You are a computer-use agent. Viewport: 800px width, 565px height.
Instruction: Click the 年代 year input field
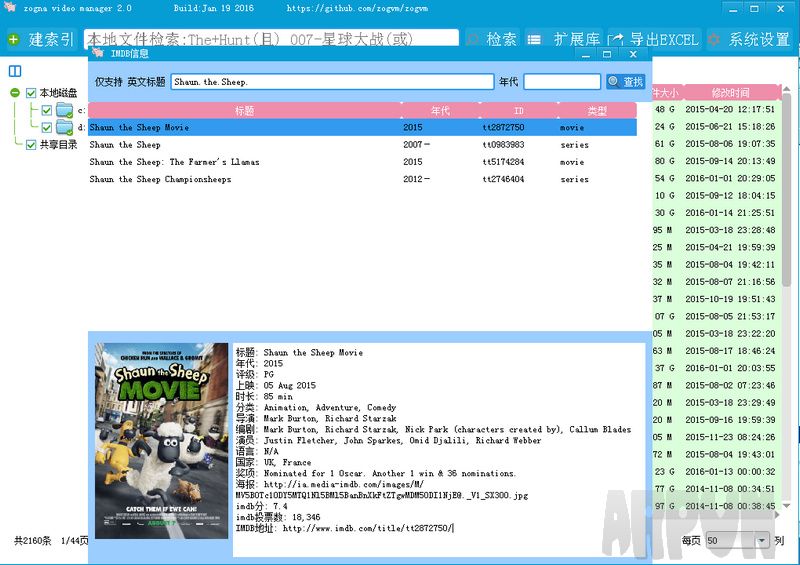[x=561, y=82]
